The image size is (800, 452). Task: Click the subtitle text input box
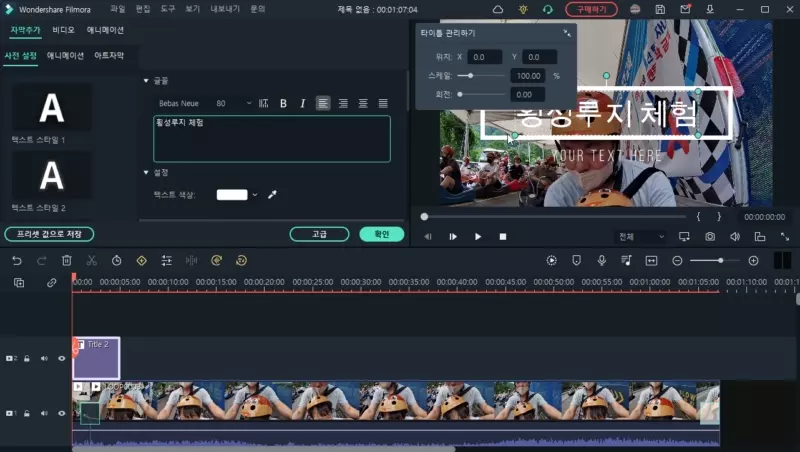pyautogui.click(x=272, y=139)
